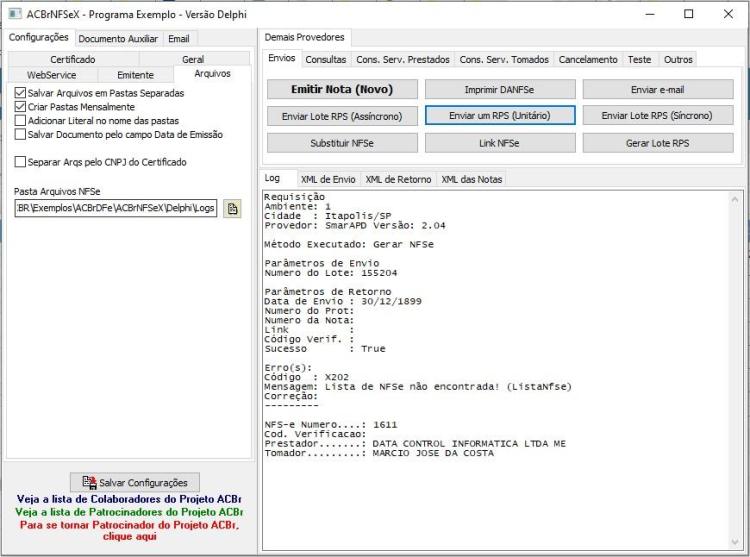Click the log scrollbar down arrow

(x=735, y=542)
